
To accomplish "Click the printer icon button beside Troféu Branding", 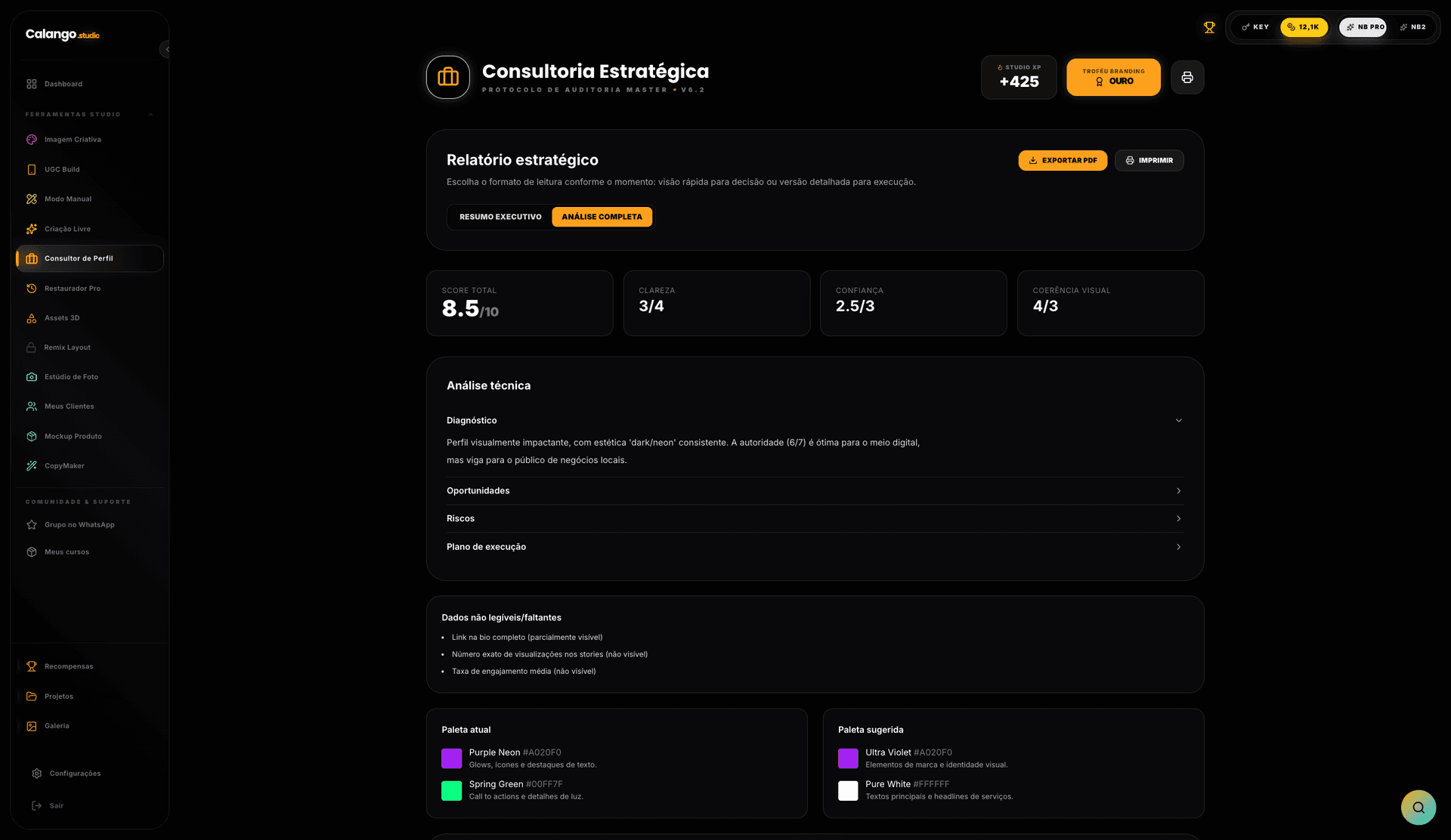I will point(1187,77).
